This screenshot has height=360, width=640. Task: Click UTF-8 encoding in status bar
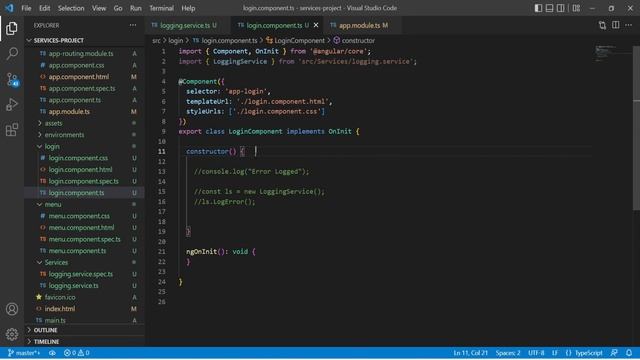pos(536,353)
